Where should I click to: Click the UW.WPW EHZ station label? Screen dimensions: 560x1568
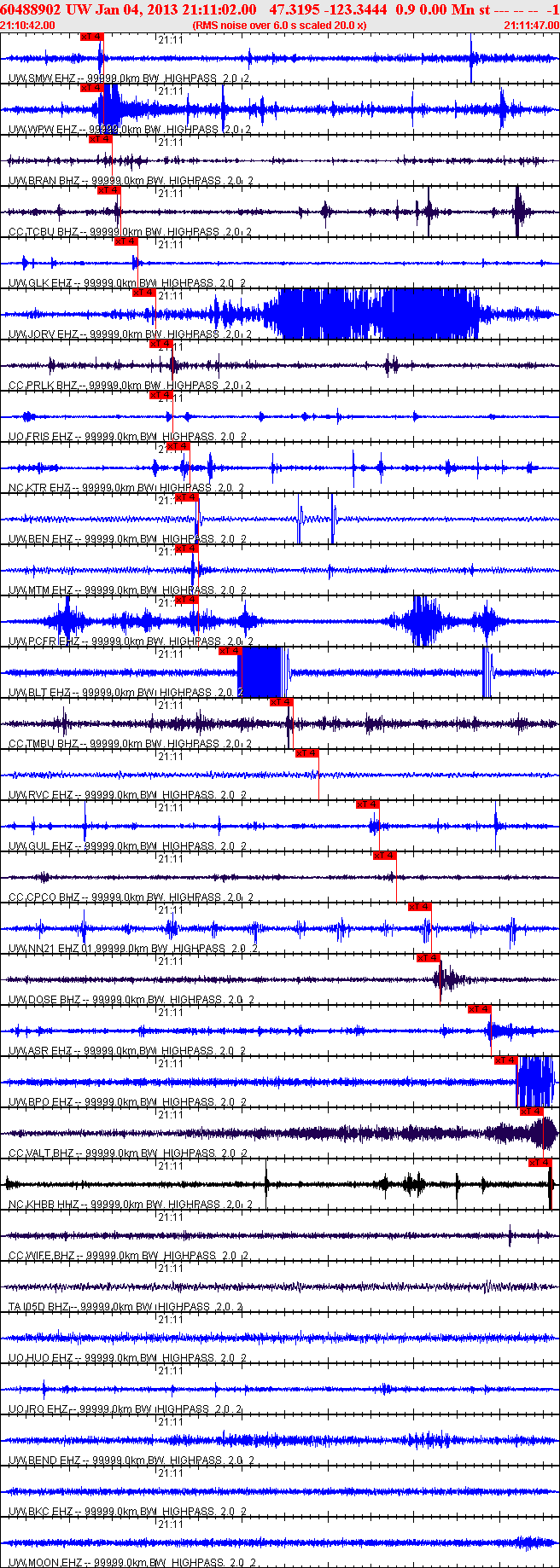(43, 130)
